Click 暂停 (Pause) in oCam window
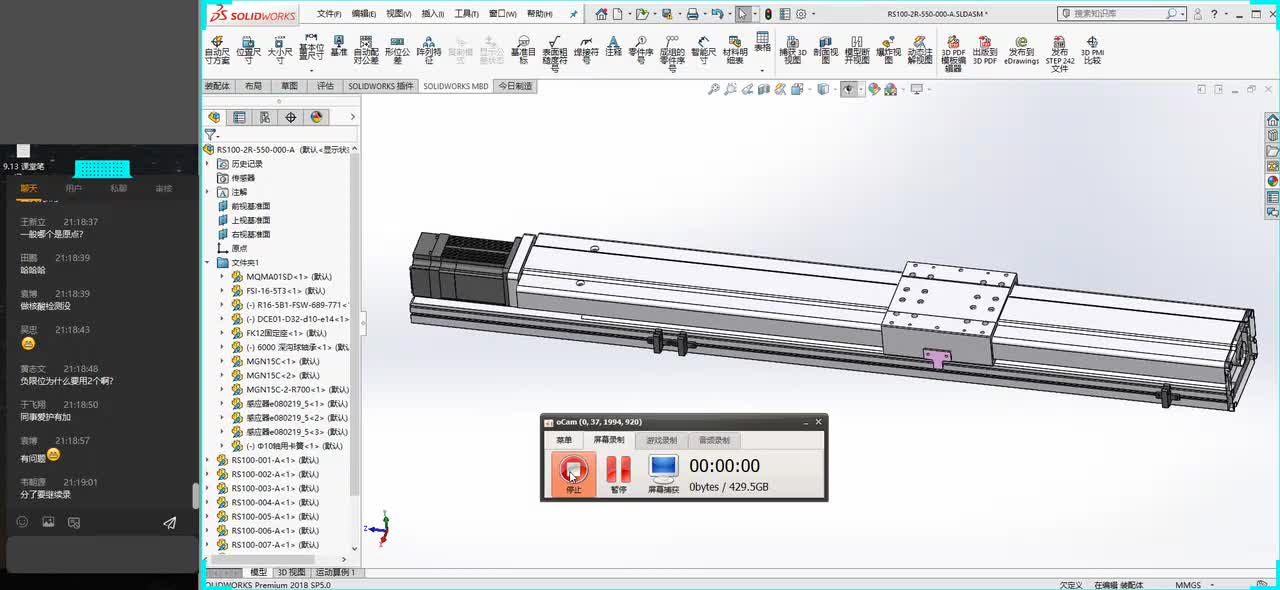The width and height of the screenshot is (1280, 590). [x=619, y=475]
